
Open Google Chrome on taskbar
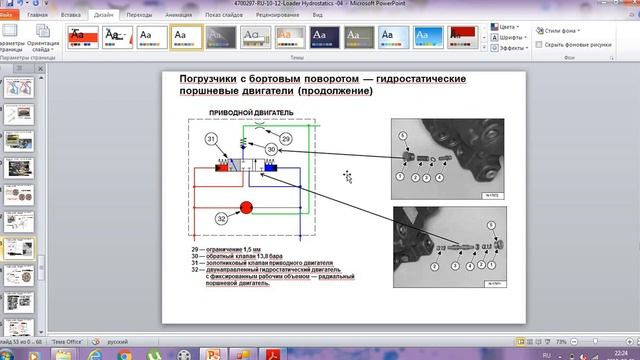[124, 355]
